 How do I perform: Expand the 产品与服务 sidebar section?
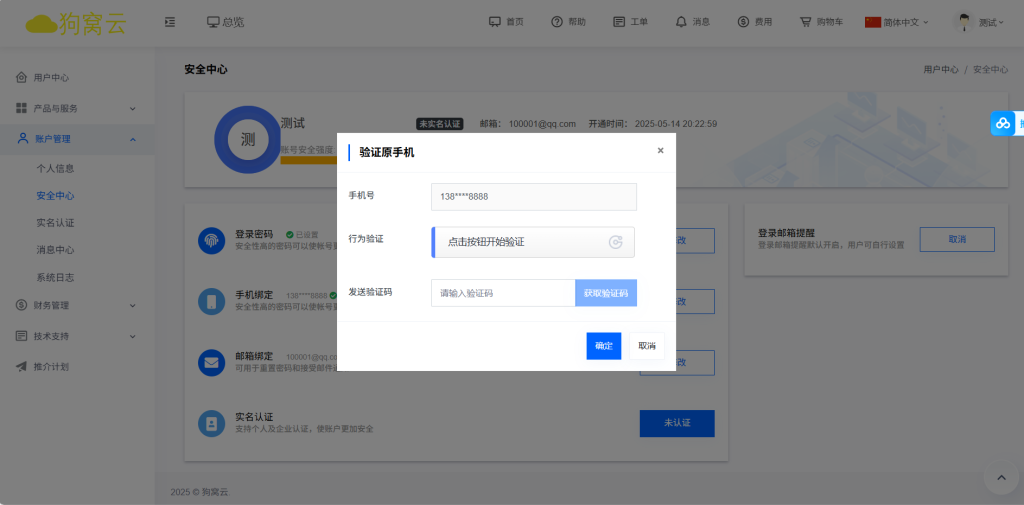point(77,108)
